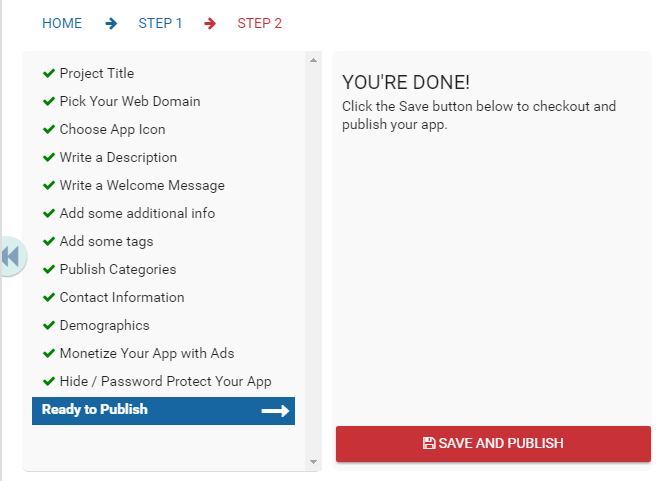The width and height of the screenshot is (661, 481).
Task: Collapse sidebar with double-arrow rewind icon
Action: (x=12, y=256)
